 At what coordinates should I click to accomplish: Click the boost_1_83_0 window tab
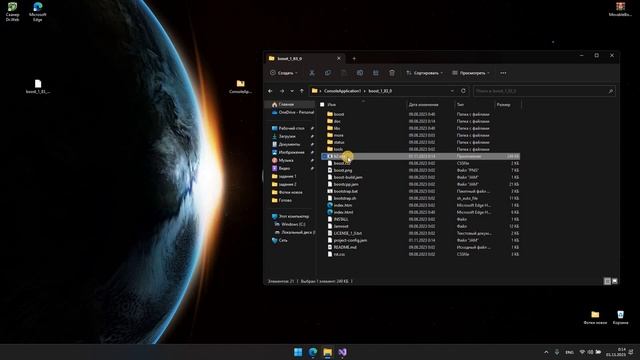pyautogui.click(x=305, y=59)
